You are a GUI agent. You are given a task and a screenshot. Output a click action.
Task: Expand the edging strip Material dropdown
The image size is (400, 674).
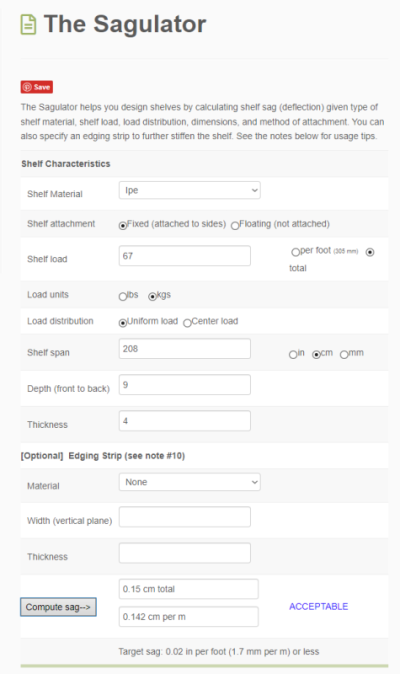pyautogui.click(x=189, y=482)
